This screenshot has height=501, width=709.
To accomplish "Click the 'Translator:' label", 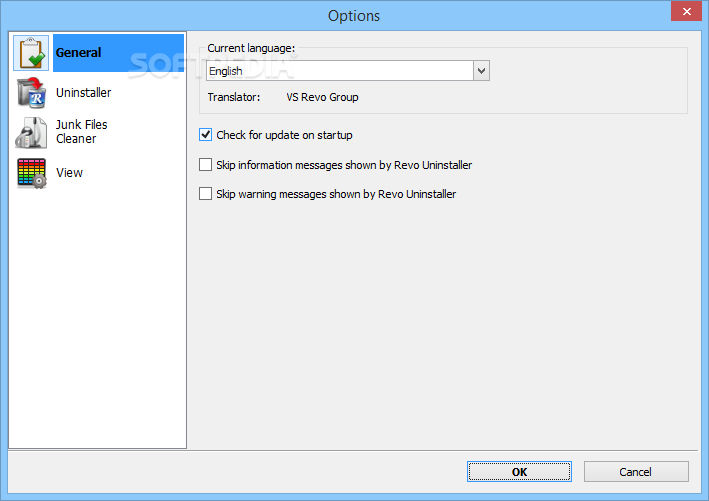I will click(x=234, y=97).
